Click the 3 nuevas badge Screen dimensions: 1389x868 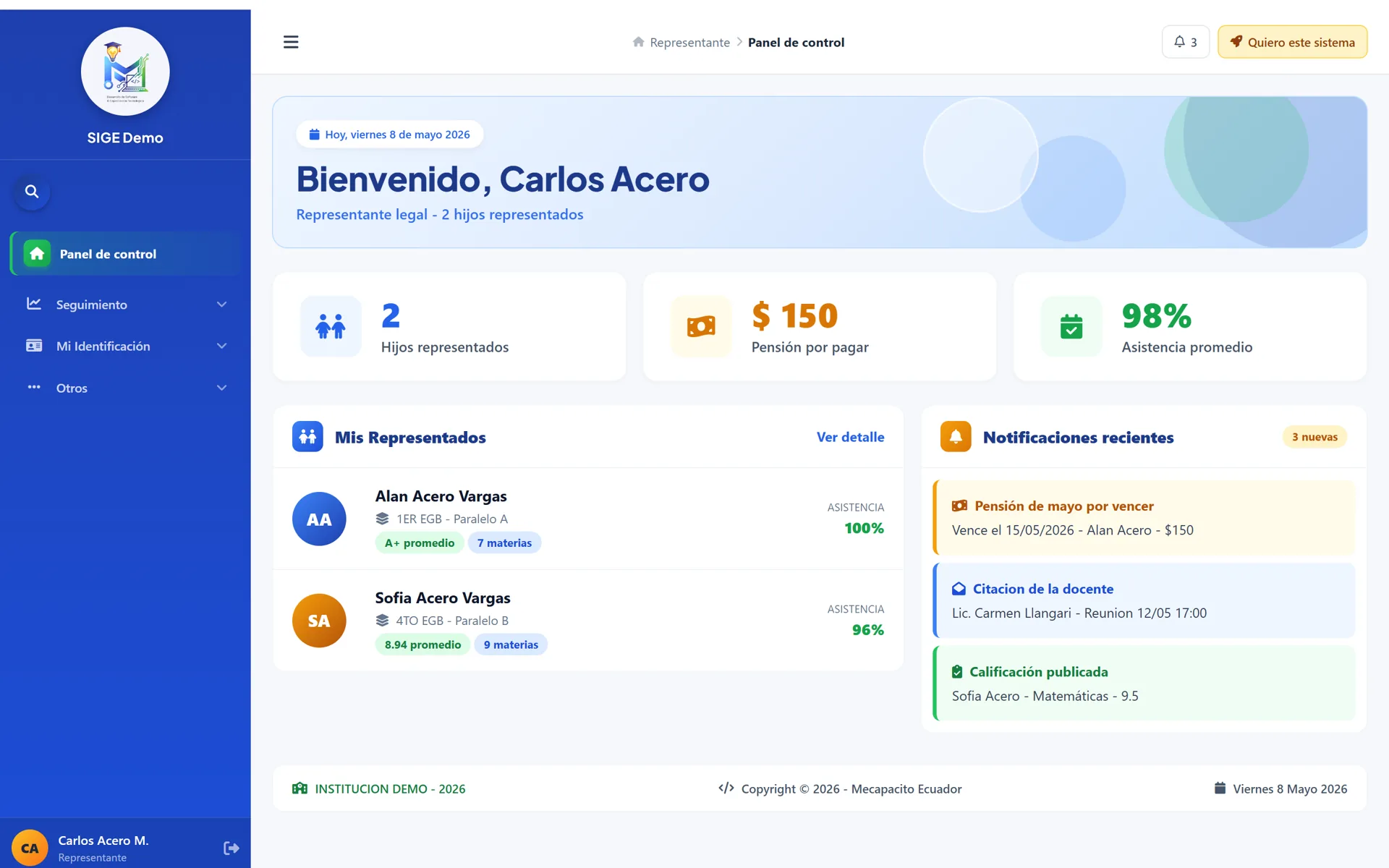pos(1314,437)
